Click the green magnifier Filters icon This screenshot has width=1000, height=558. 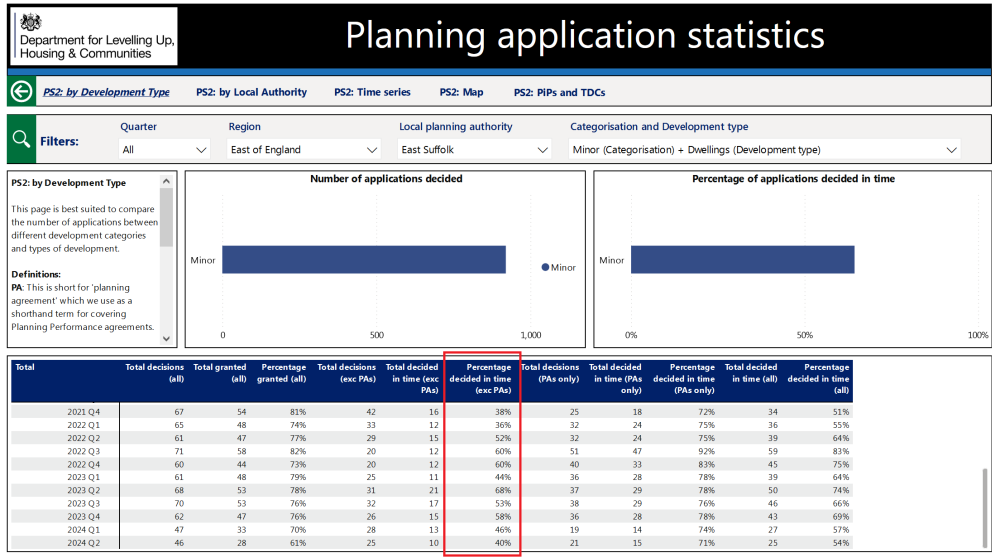(x=21, y=139)
